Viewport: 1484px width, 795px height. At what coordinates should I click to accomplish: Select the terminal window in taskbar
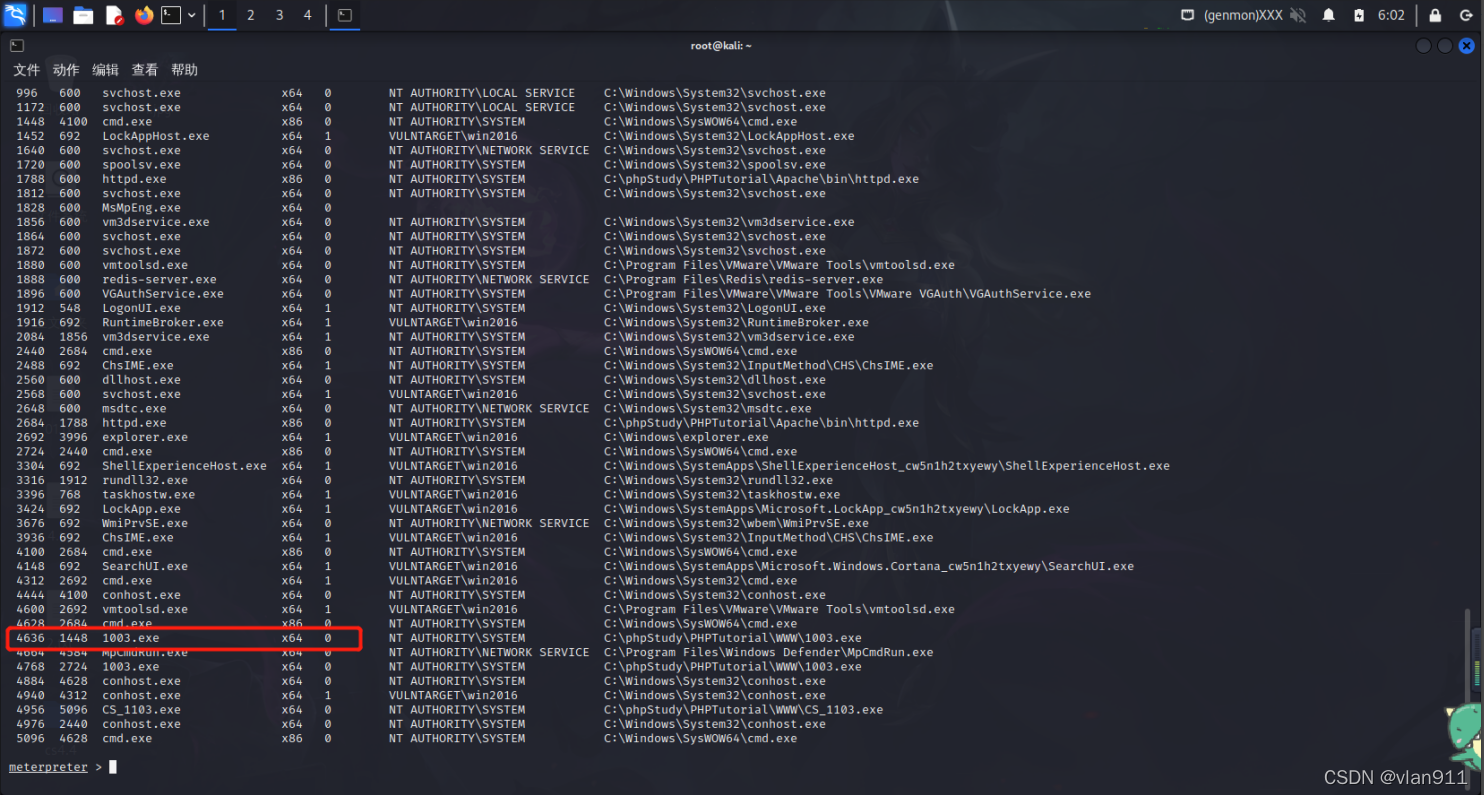[344, 15]
